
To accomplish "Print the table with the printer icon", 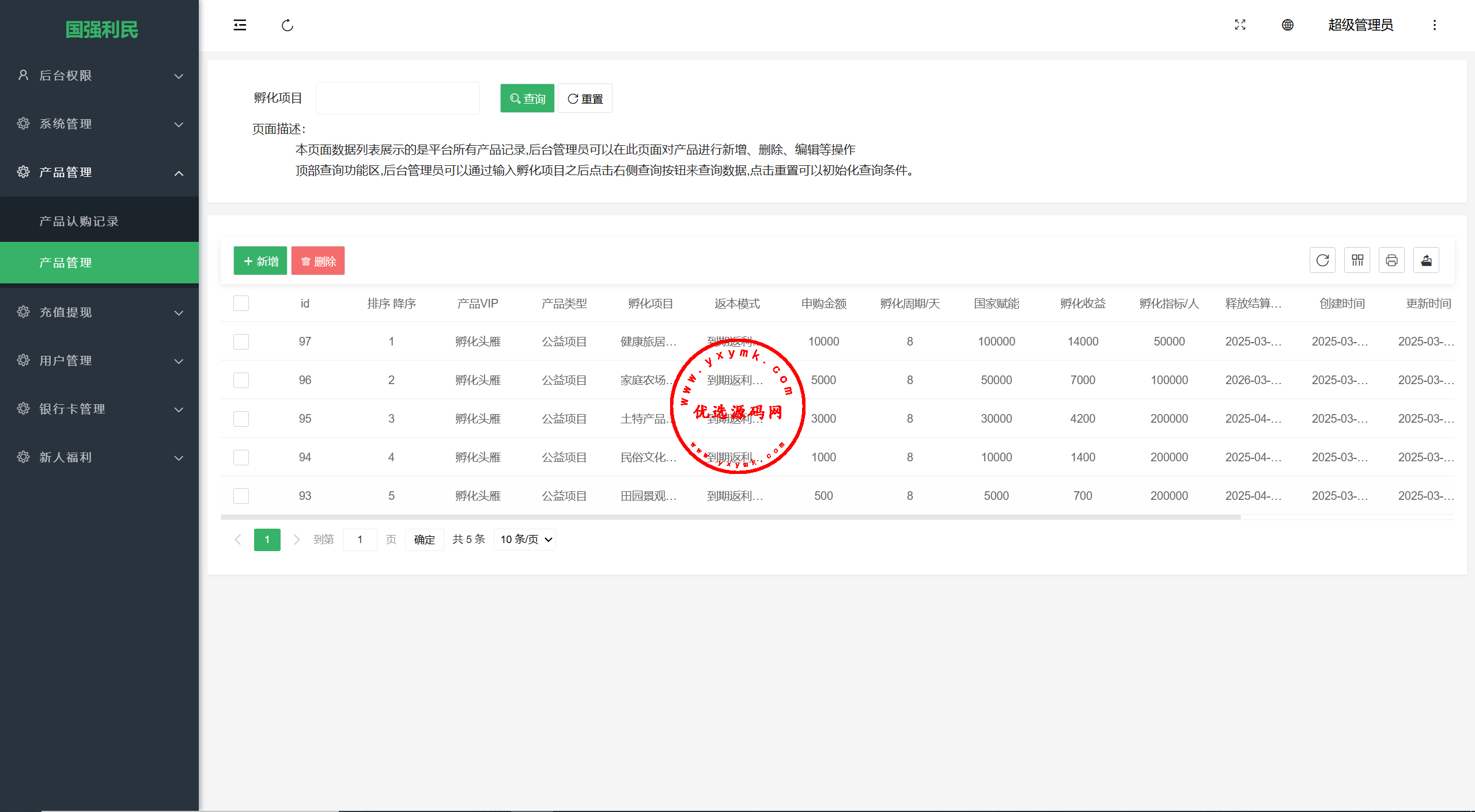I will (x=1391, y=260).
